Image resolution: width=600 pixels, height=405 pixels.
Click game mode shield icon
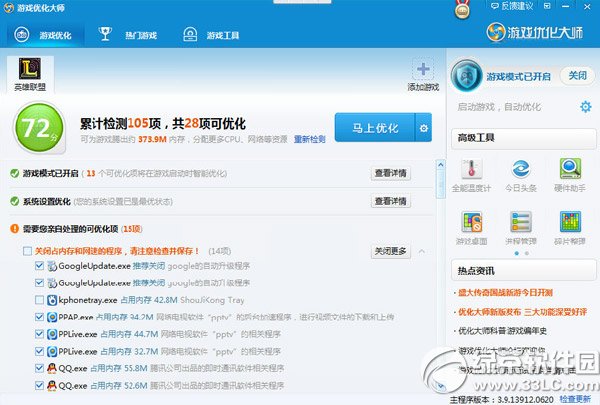pos(466,75)
